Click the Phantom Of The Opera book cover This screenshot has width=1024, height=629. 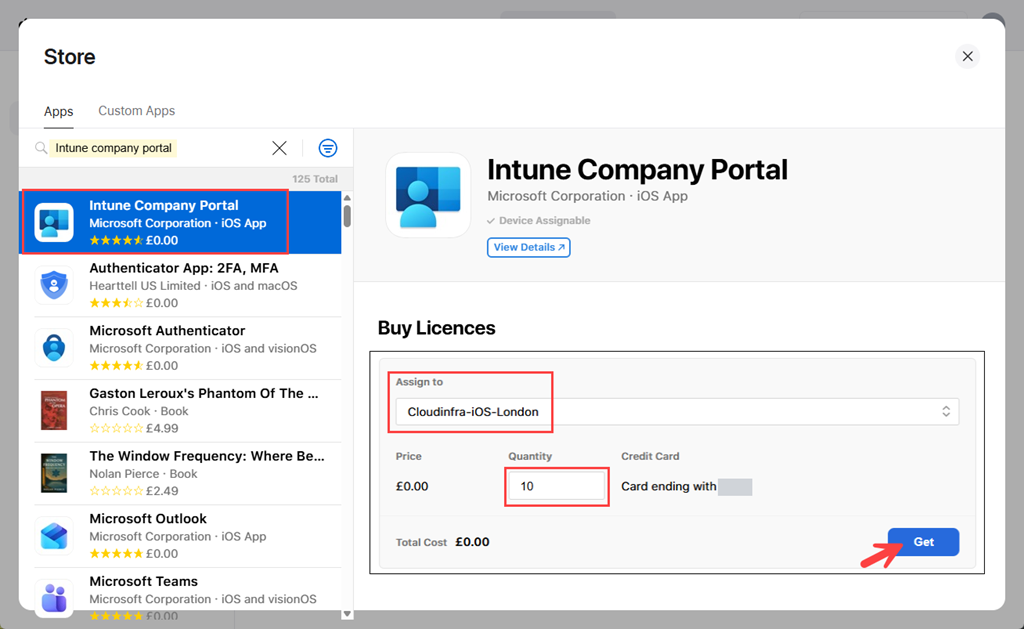54,410
